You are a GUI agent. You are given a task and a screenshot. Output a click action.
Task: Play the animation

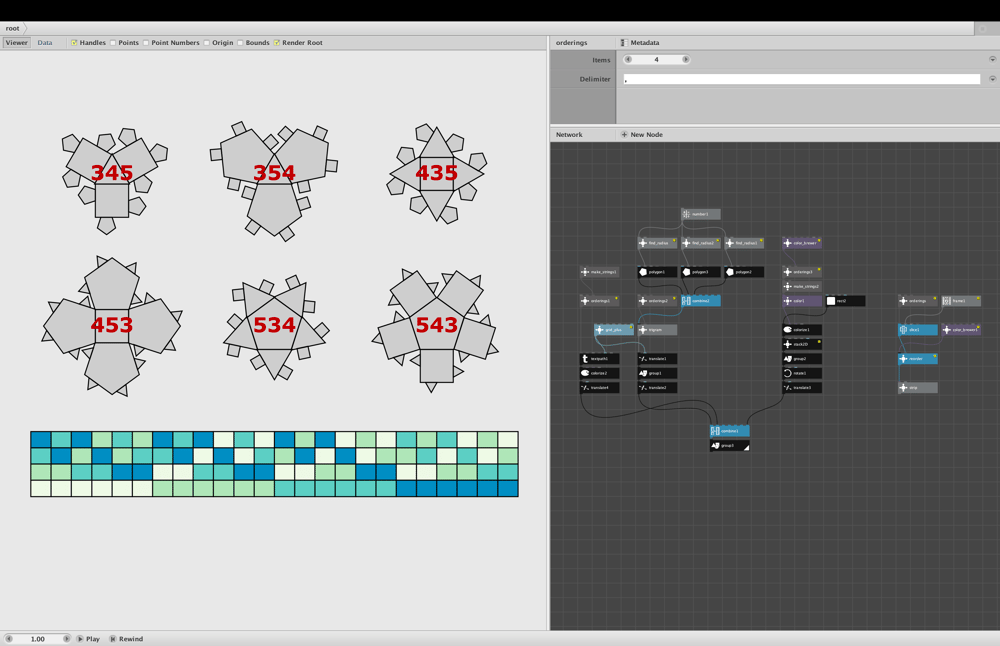[89, 638]
